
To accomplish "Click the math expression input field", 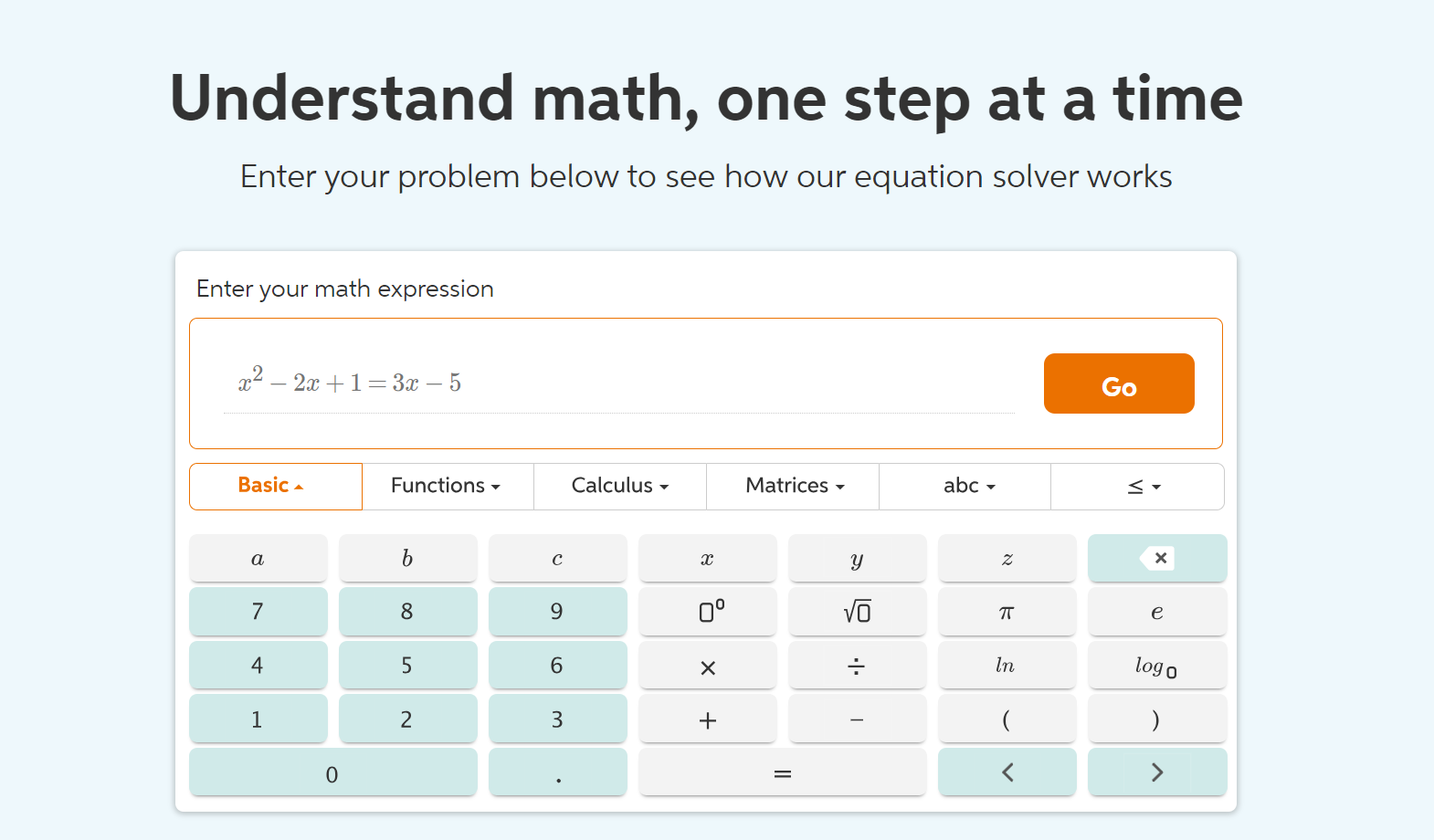I will (617, 383).
